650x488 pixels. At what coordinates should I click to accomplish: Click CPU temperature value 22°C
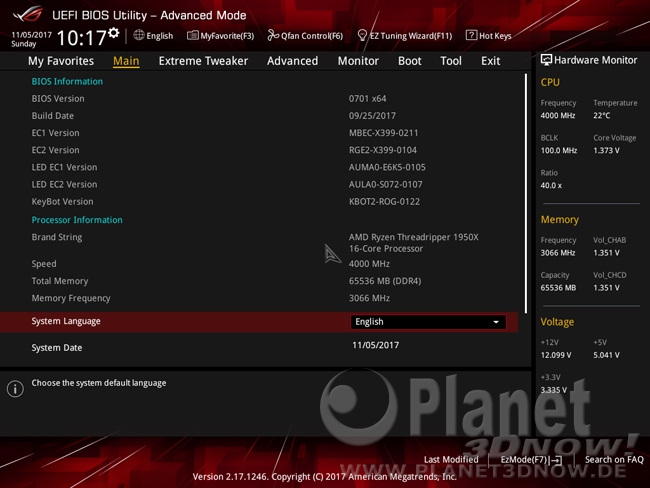(601, 116)
